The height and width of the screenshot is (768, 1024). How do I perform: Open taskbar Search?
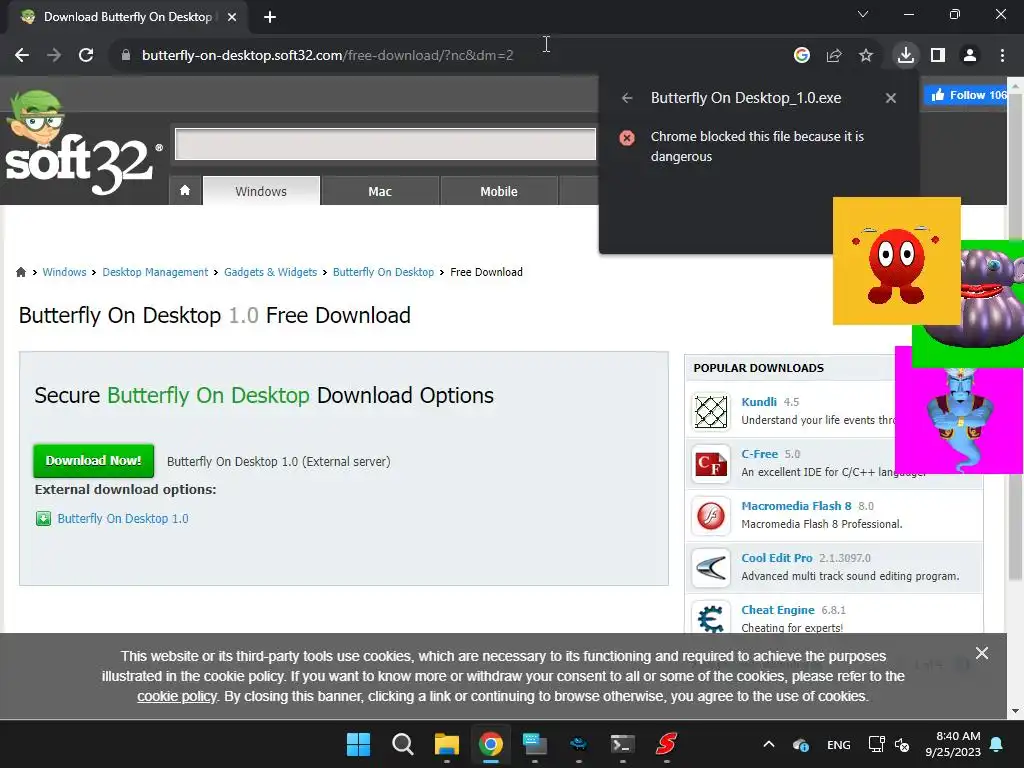[x=402, y=744]
